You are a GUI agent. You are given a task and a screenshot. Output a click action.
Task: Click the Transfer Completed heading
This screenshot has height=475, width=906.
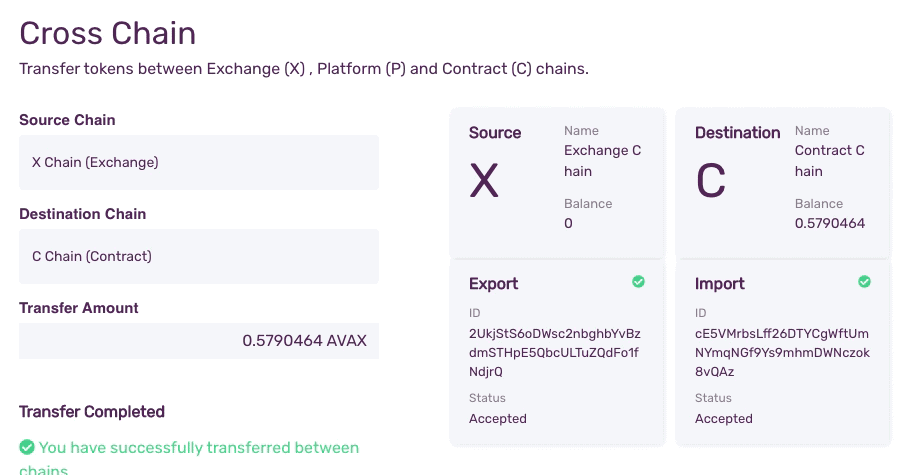click(x=92, y=411)
